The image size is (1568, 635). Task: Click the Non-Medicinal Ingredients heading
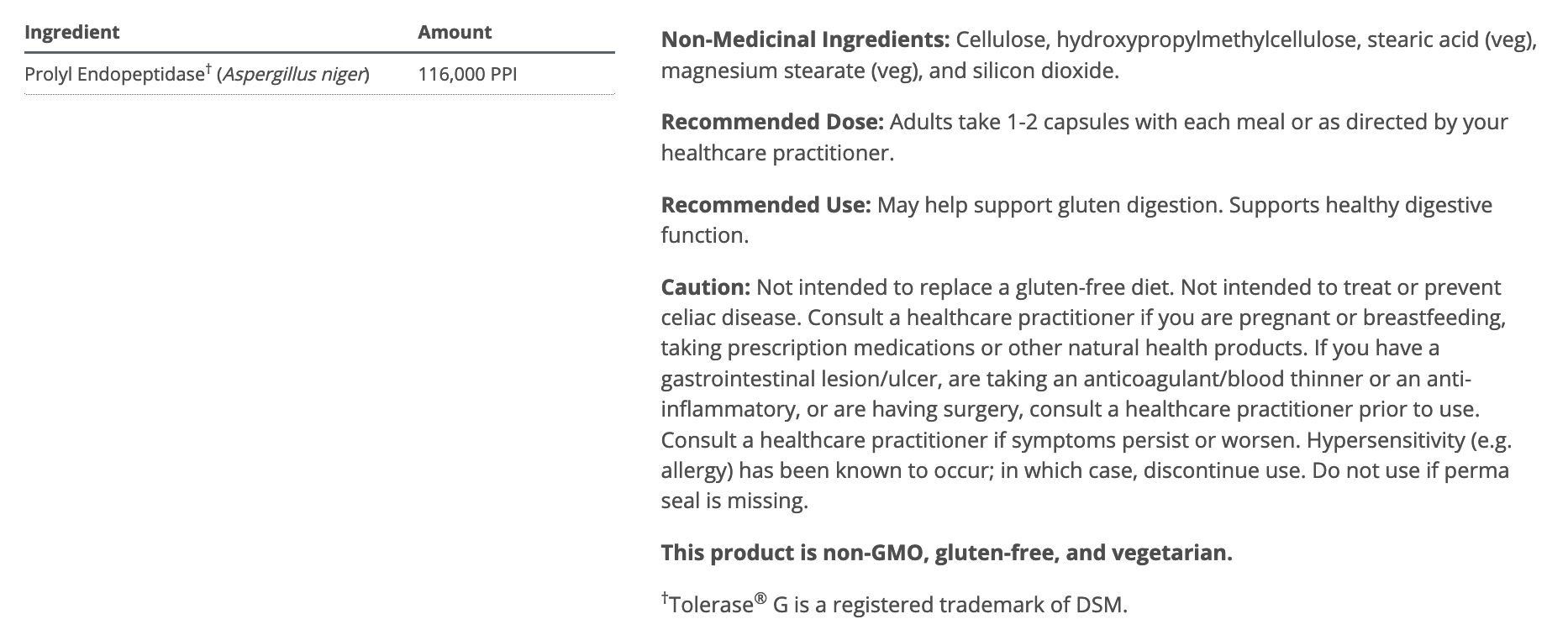point(805,39)
